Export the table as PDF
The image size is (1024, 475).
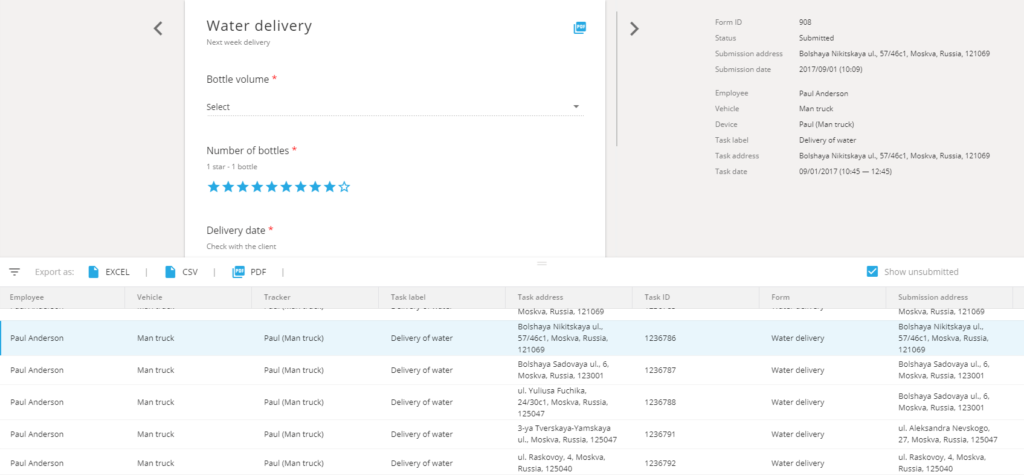[x=249, y=272]
